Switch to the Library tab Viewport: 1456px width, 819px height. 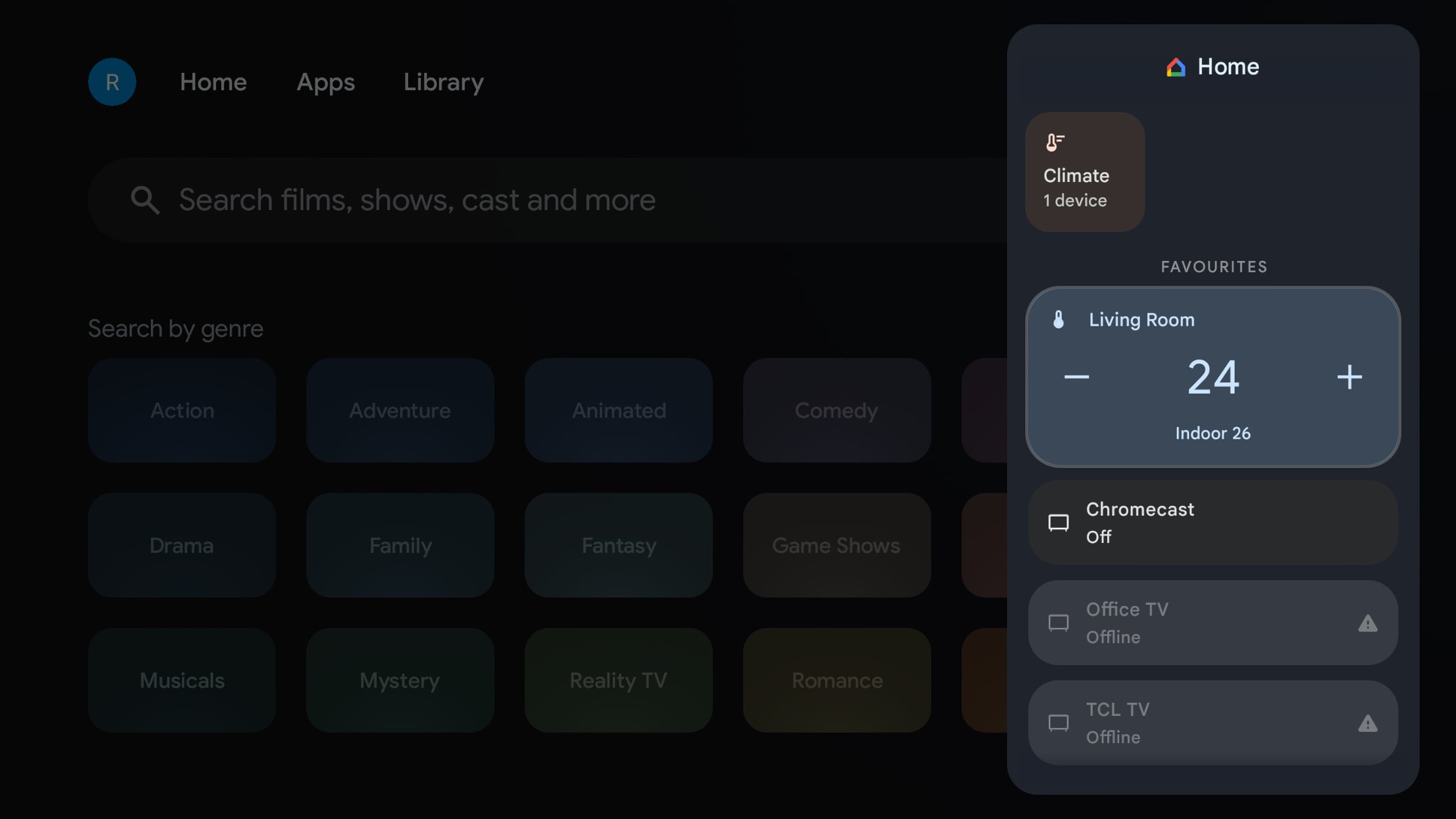(x=443, y=82)
